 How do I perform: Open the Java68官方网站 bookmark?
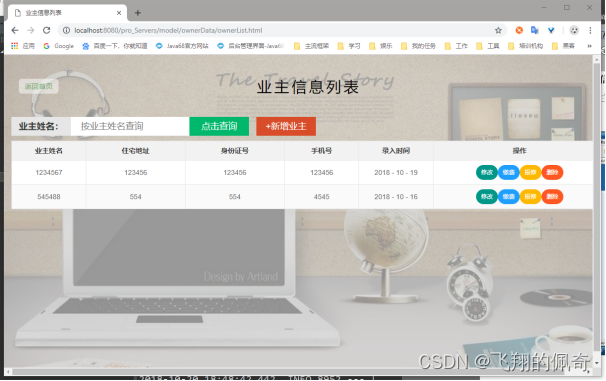click(182, 46)
